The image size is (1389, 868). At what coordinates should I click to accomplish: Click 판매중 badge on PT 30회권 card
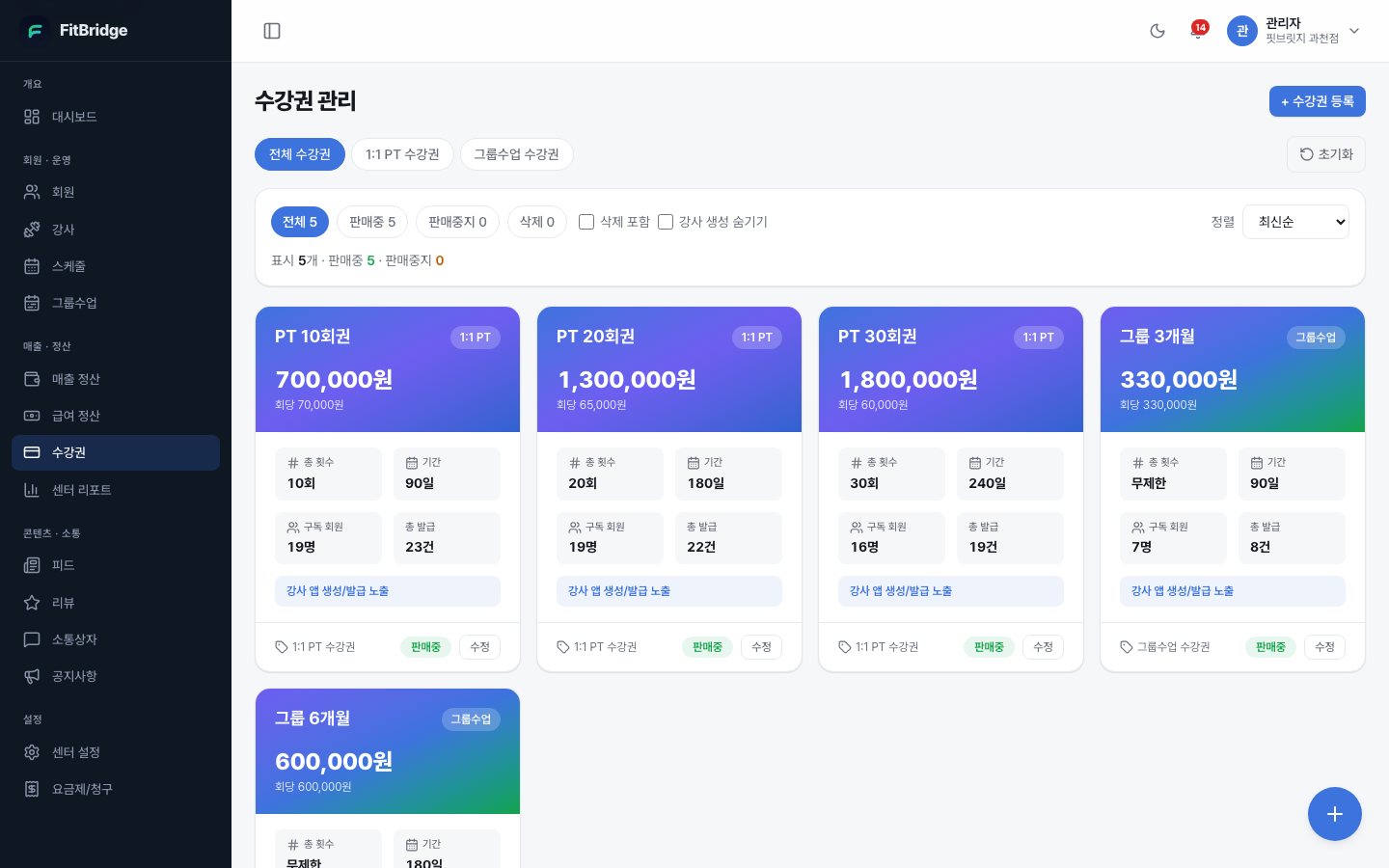[989, 647]
